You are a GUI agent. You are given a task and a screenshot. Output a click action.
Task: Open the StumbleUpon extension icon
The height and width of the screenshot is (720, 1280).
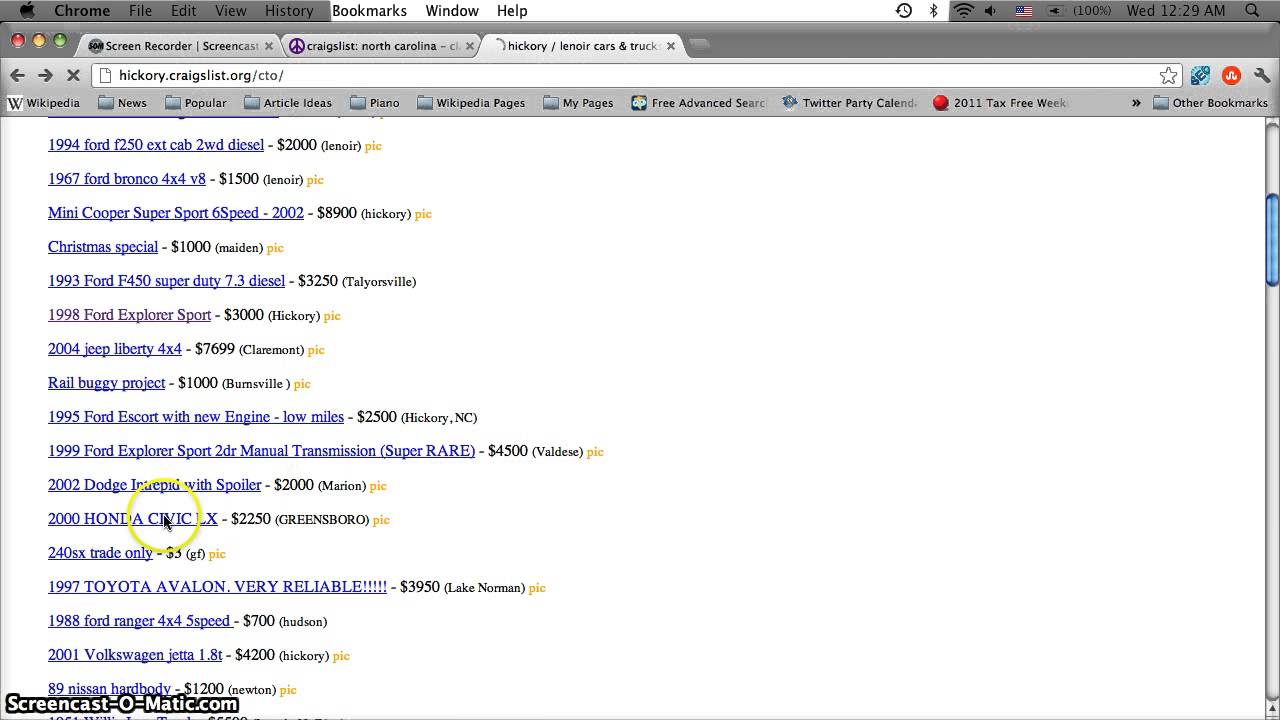1231,75
